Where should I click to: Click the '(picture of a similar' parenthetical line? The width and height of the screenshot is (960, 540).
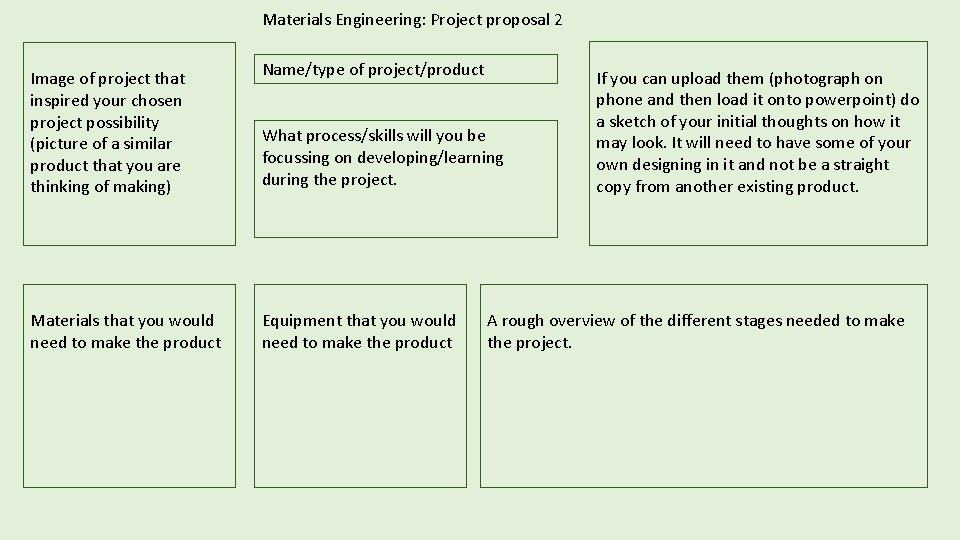[101, 144]
